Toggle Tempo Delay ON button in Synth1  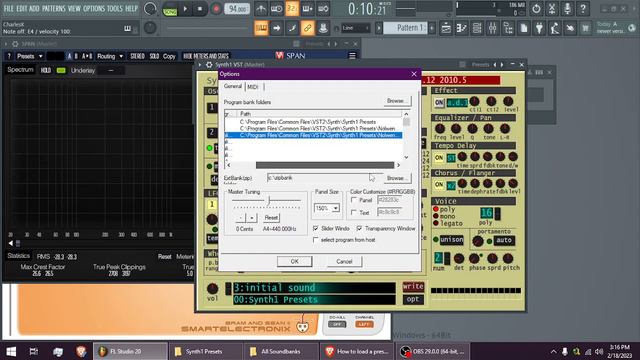(439, 157)
